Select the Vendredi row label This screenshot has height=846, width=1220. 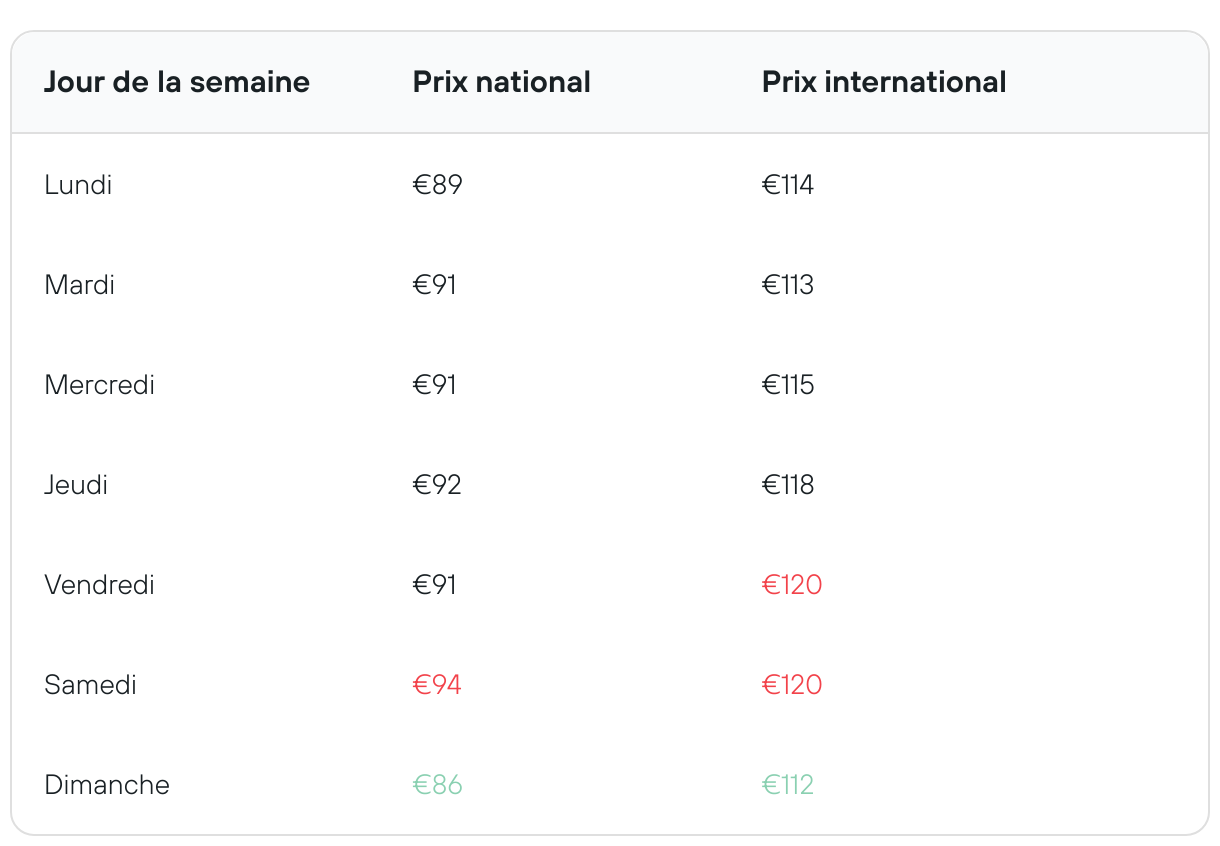(100, 585)
